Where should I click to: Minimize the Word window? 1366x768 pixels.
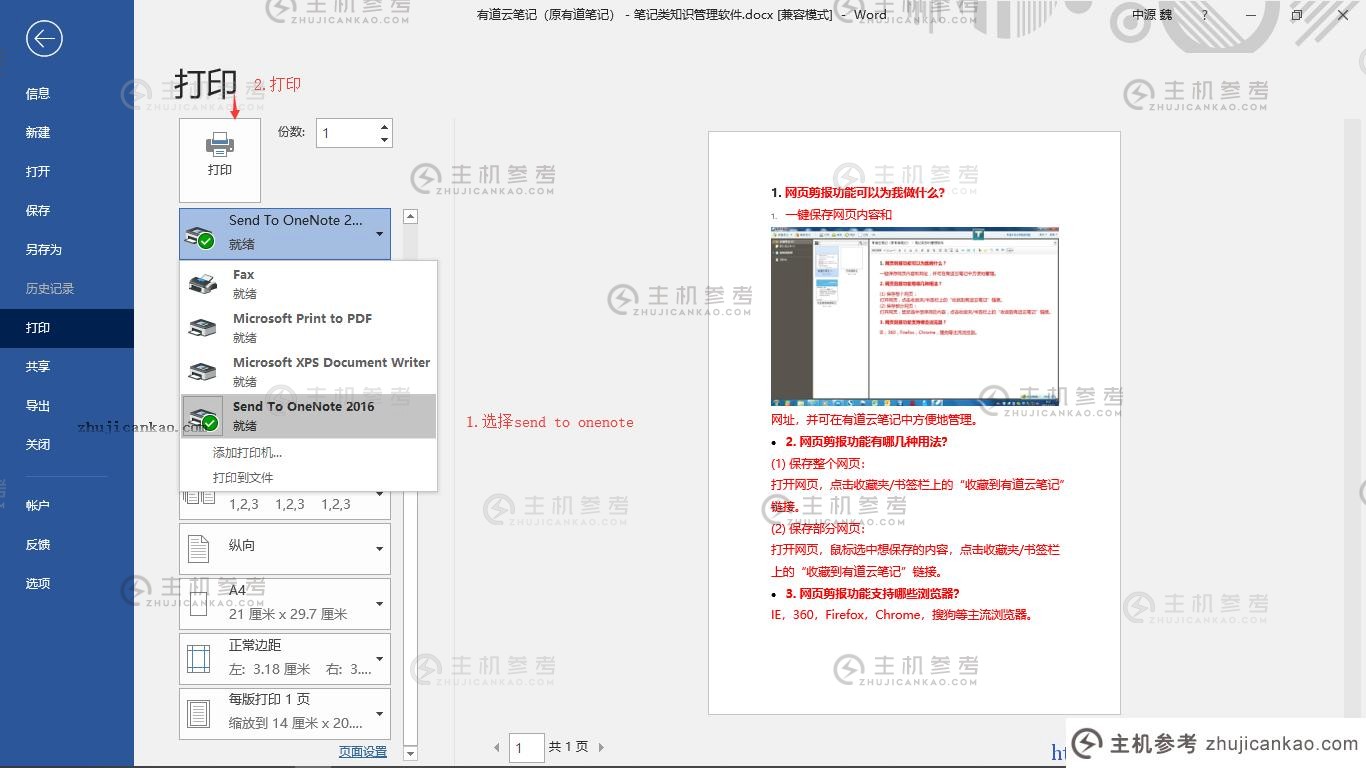pyautogui.click(x=1251, y=15)
